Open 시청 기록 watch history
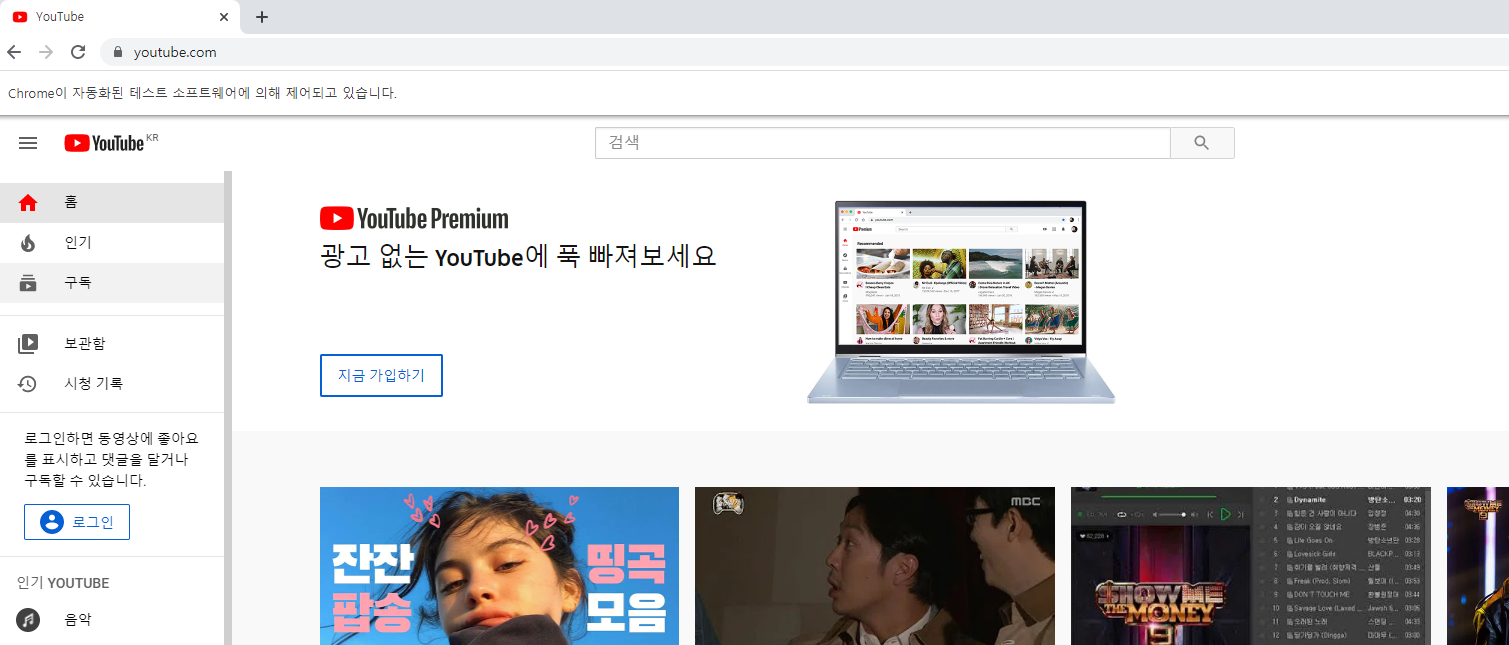1509x645 pixels. coord(112,384)
